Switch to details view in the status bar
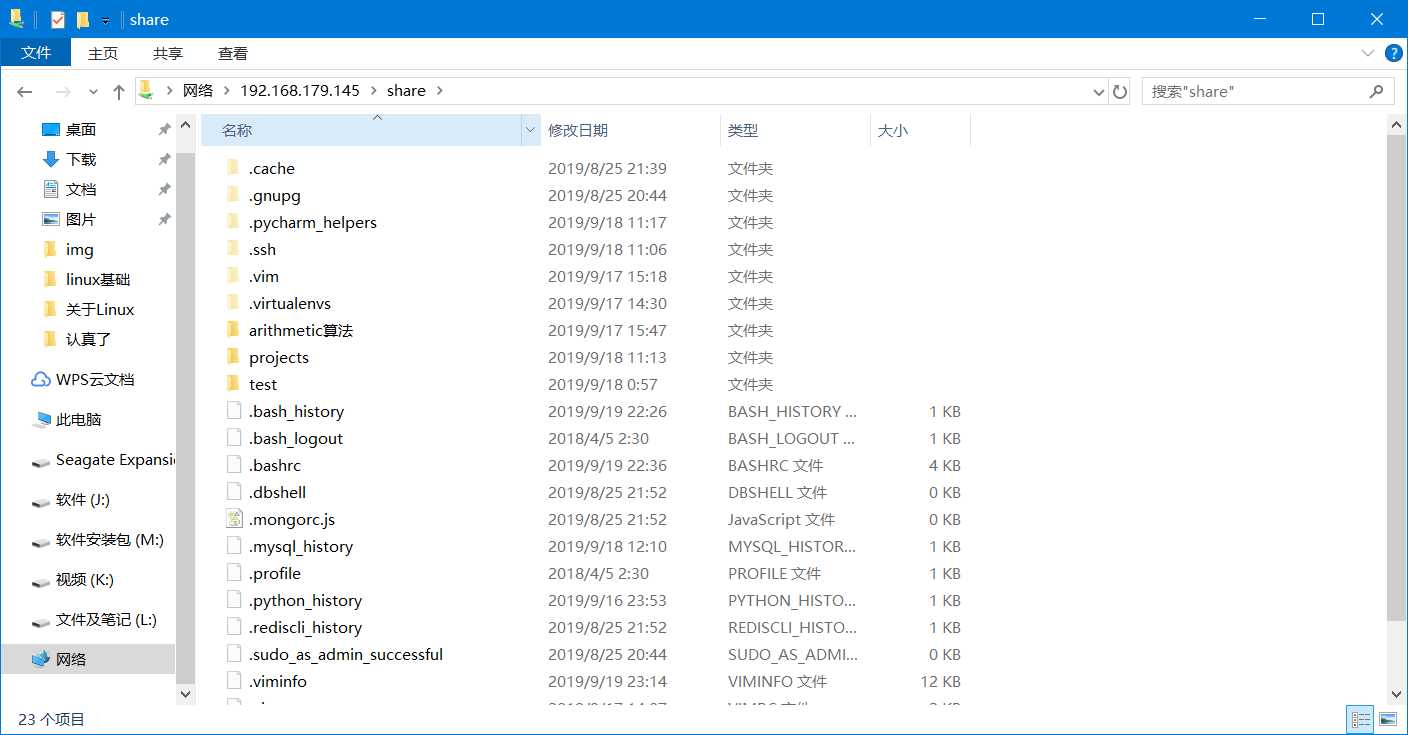This screenshot has height=735, width=1408. 1360,718
